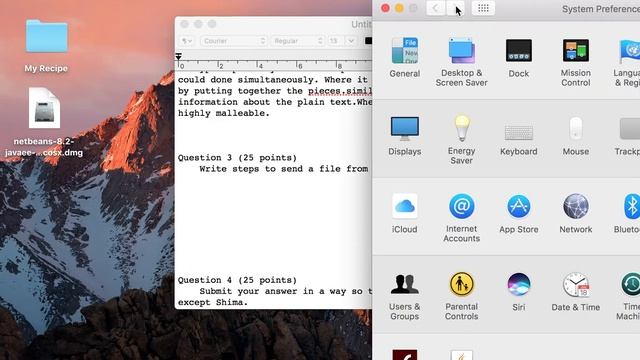Open the Dock preferences pane
Screen dimensions: 640x360
pyautogui.click(x=519, y=57)
